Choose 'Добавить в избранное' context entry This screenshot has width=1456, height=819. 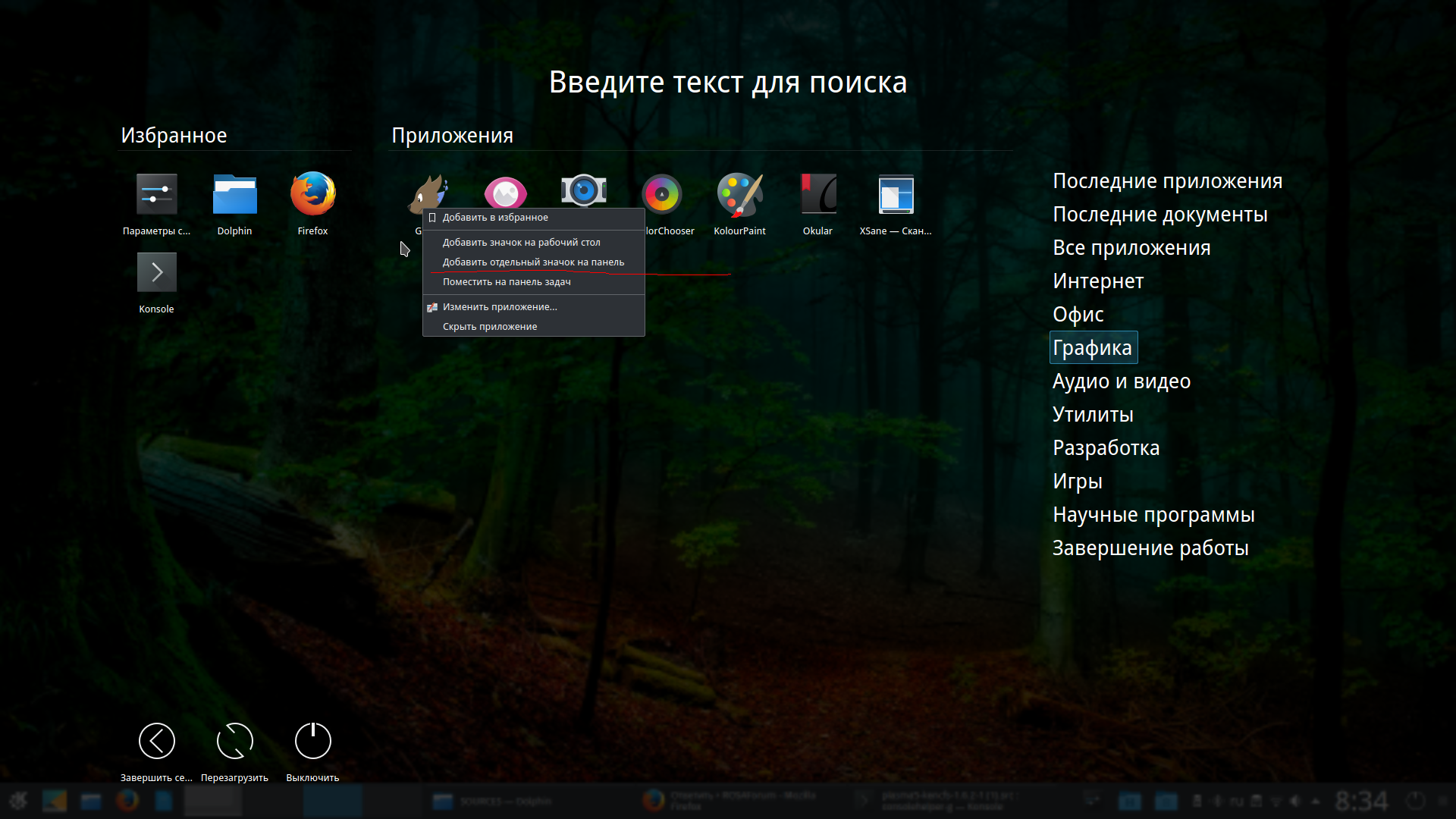pyautogui.click(x=495, y=218)
